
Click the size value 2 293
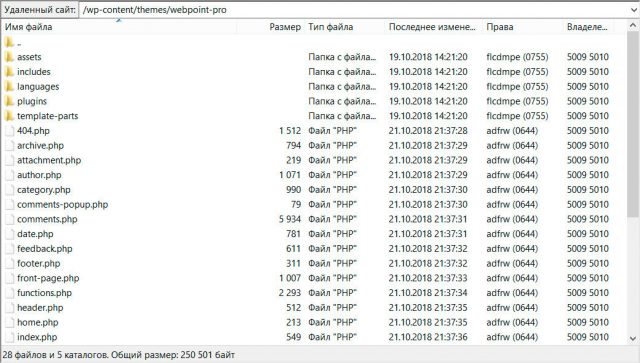(x=290, y=293)
